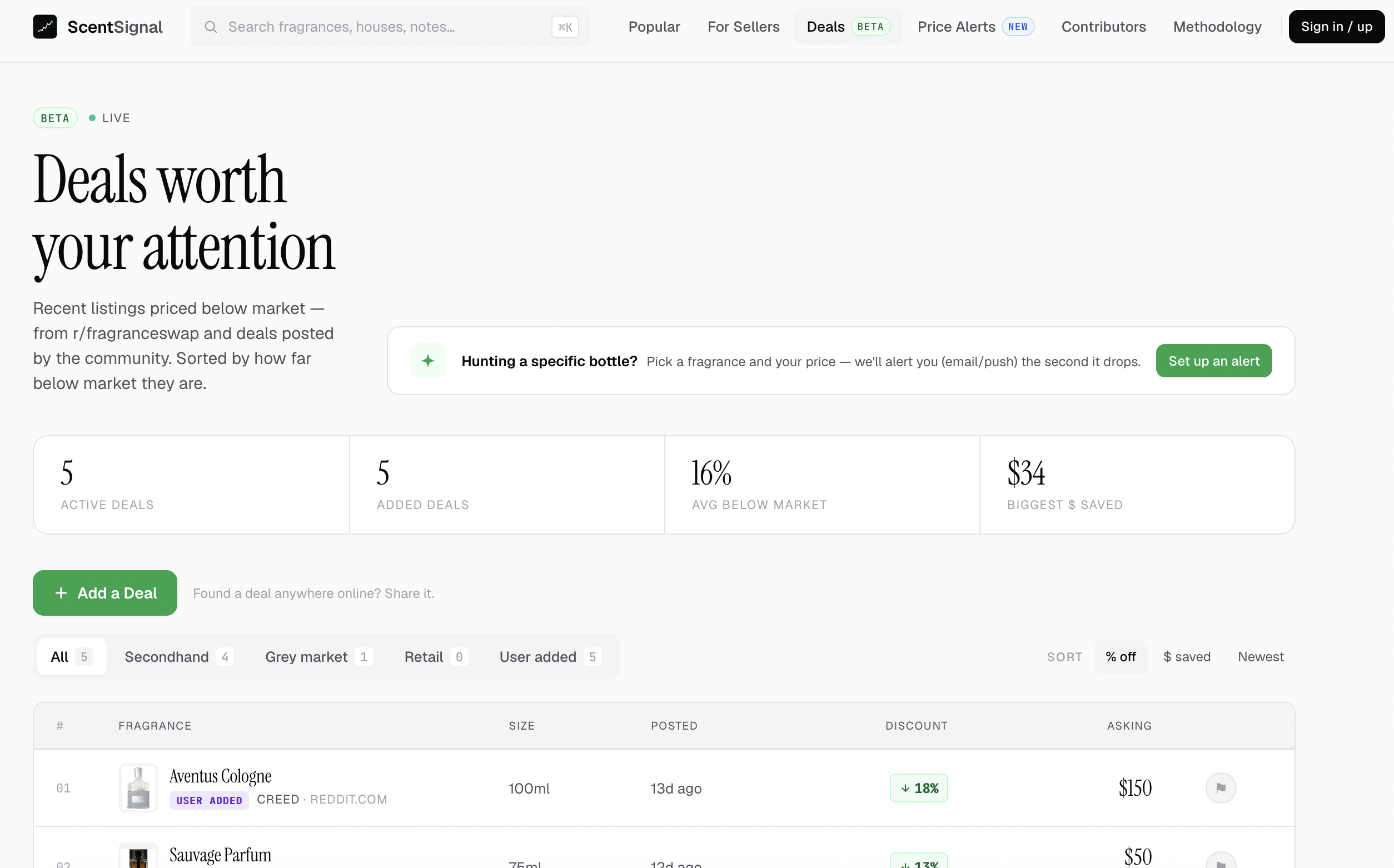Open Price Alerts in navigation
This screenshot has height=868, width=1394.
pos(975,27)
